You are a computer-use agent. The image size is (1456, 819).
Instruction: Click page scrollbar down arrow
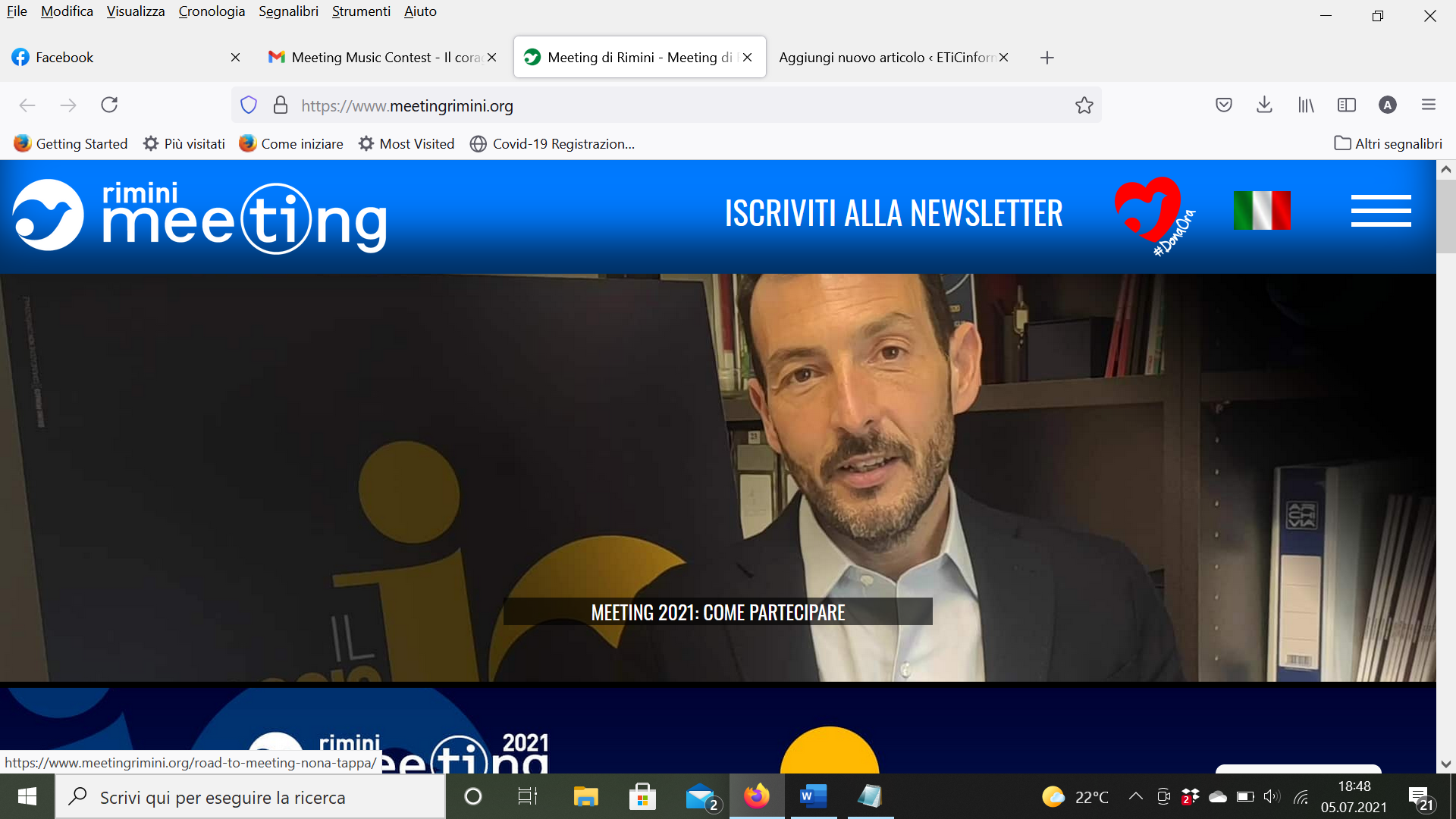[x=1446, y=764]
